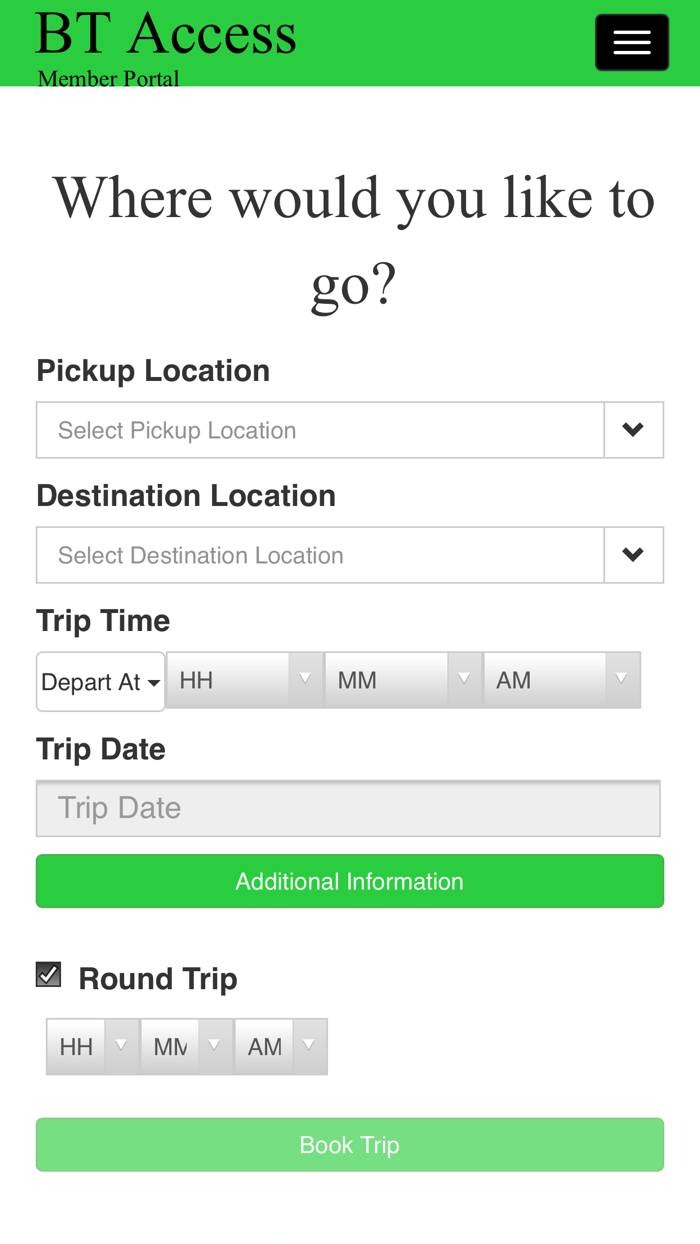This screenshot has width=700, height=1244.
Task: Open the return trip HH hour dropdown
Action: (93, 1047)
